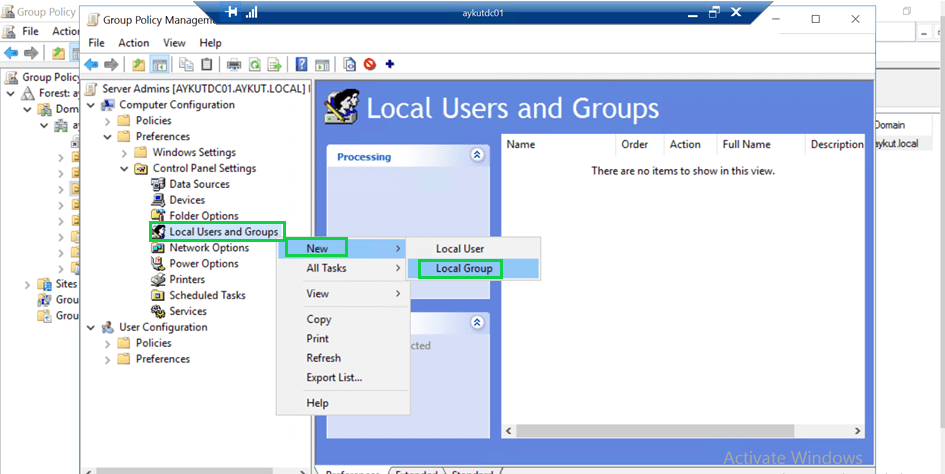Open the Action menu in menu bar
This screenshot has height=474, width=945.
pyautogui.click(x=133, y=43)
